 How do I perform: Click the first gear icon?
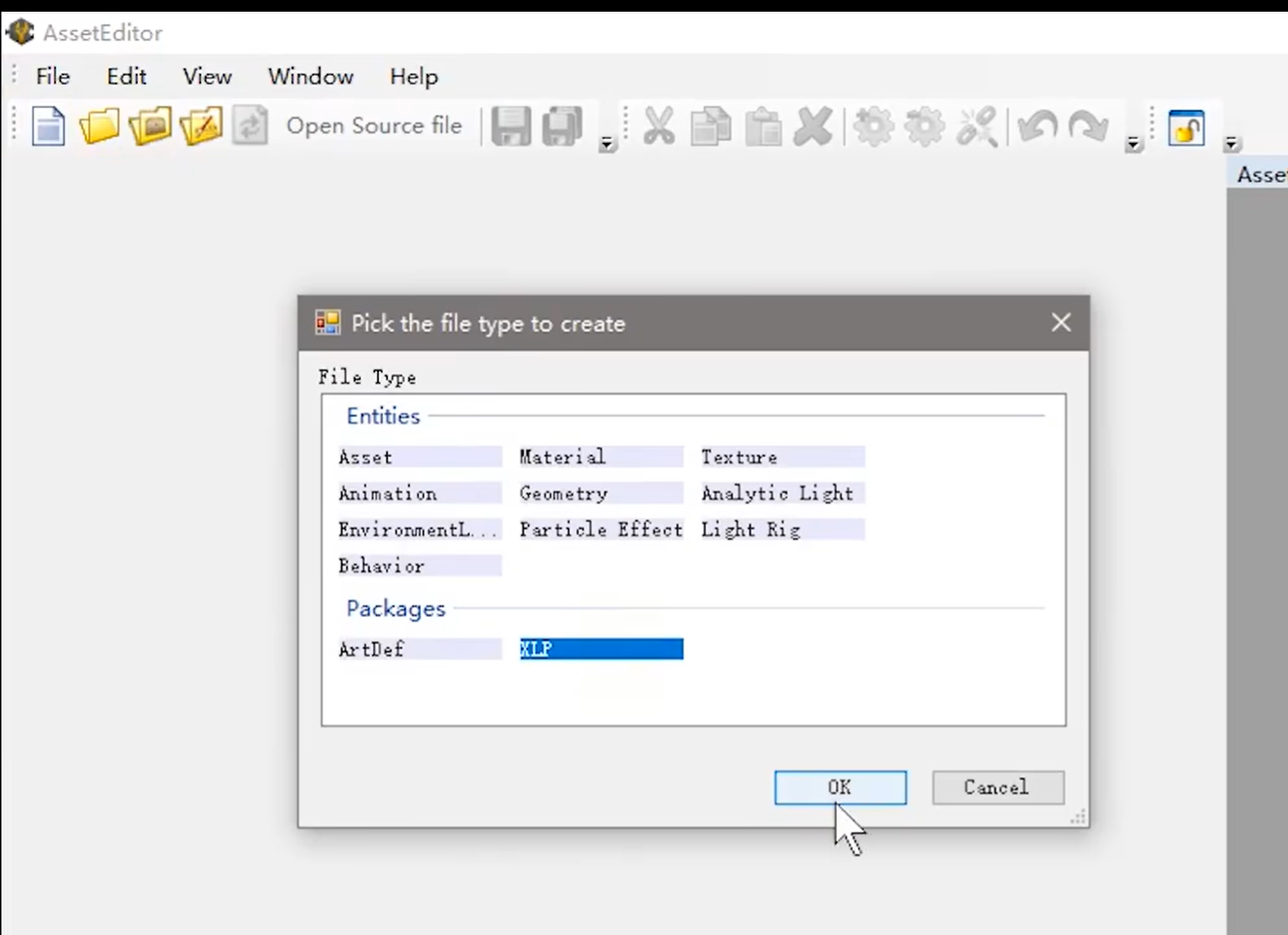pos(873,126)
